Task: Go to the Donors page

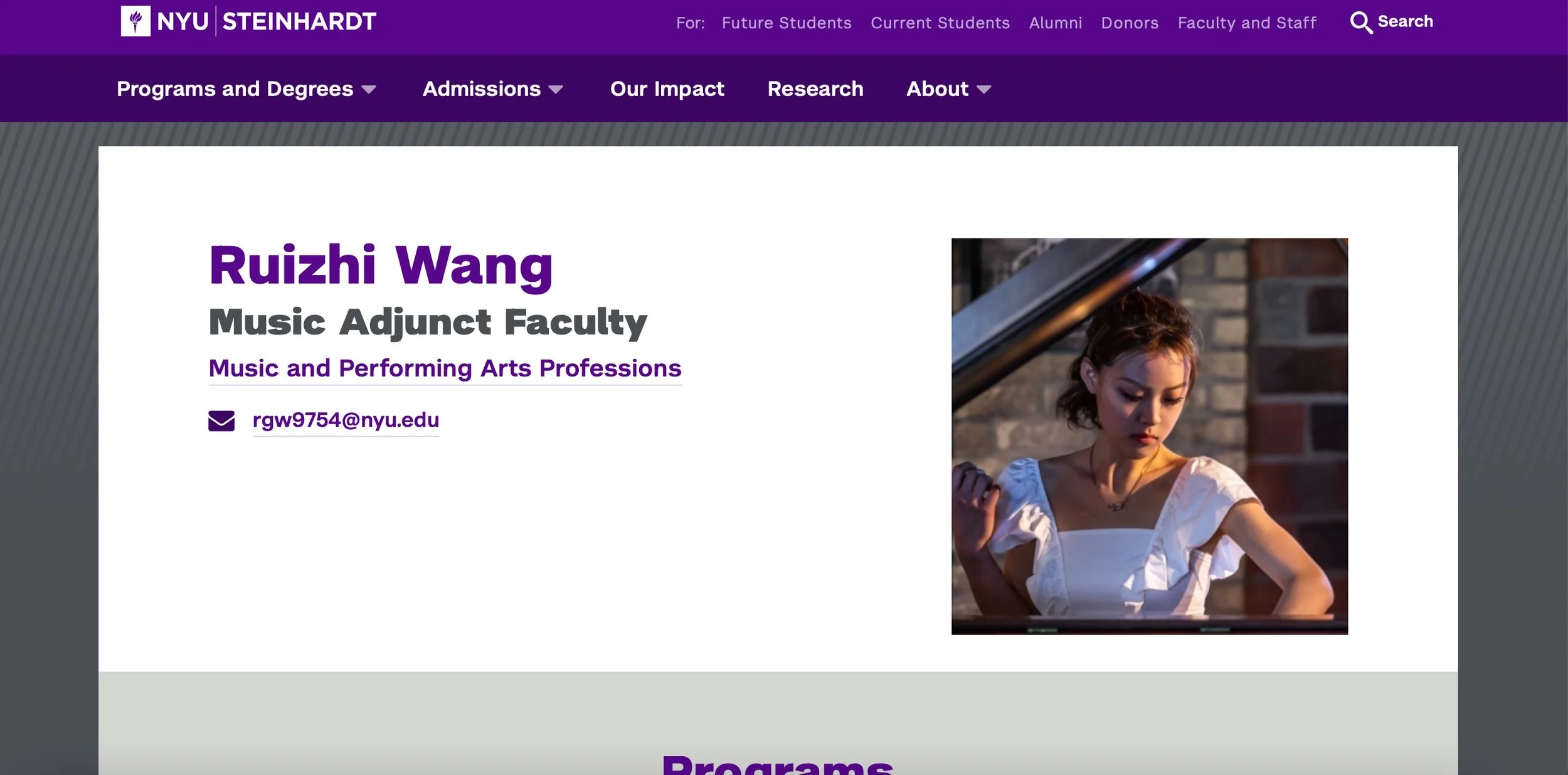Action: [1130, 23]
